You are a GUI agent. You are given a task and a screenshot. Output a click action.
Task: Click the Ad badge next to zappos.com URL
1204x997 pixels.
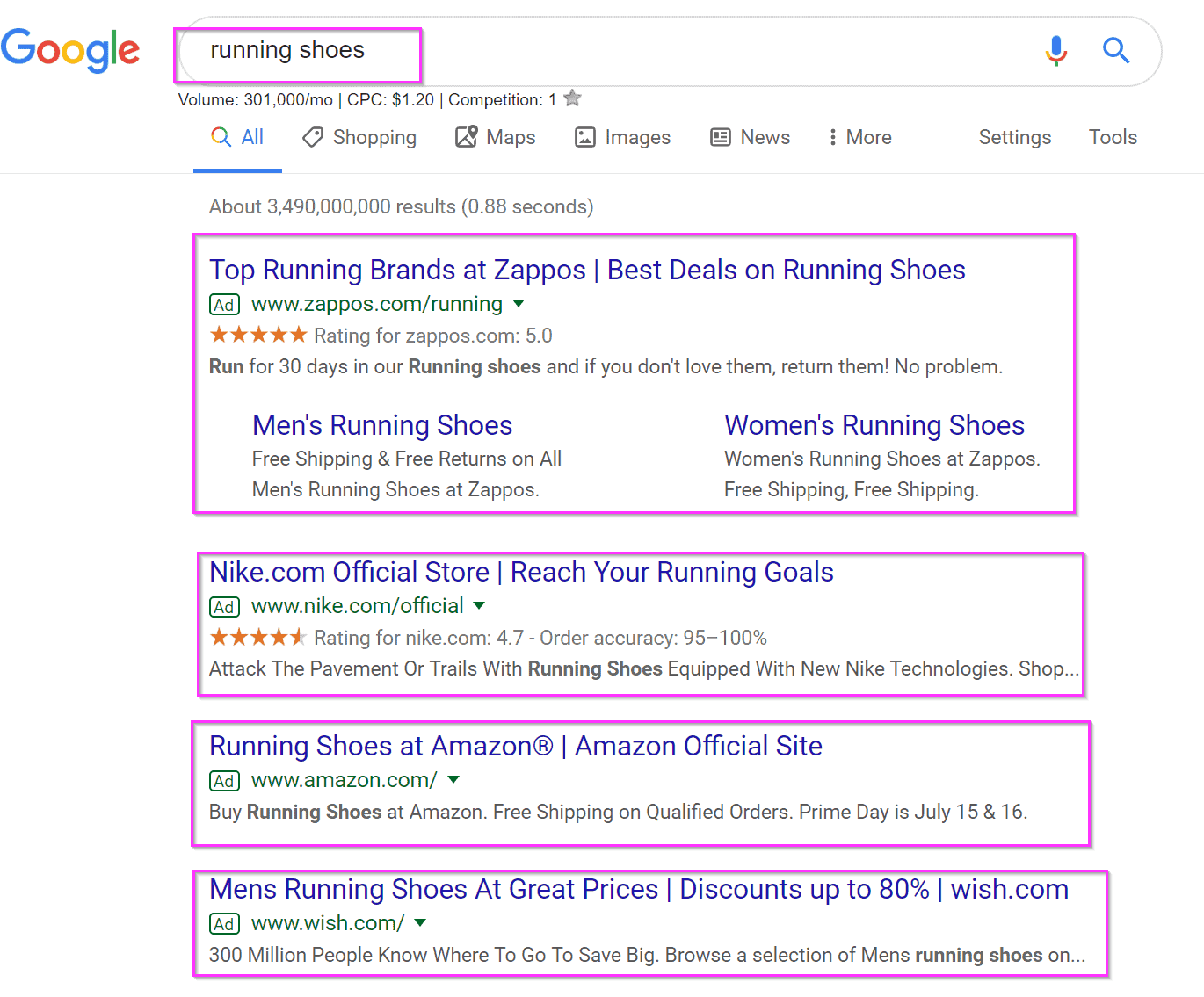(224, 305)
